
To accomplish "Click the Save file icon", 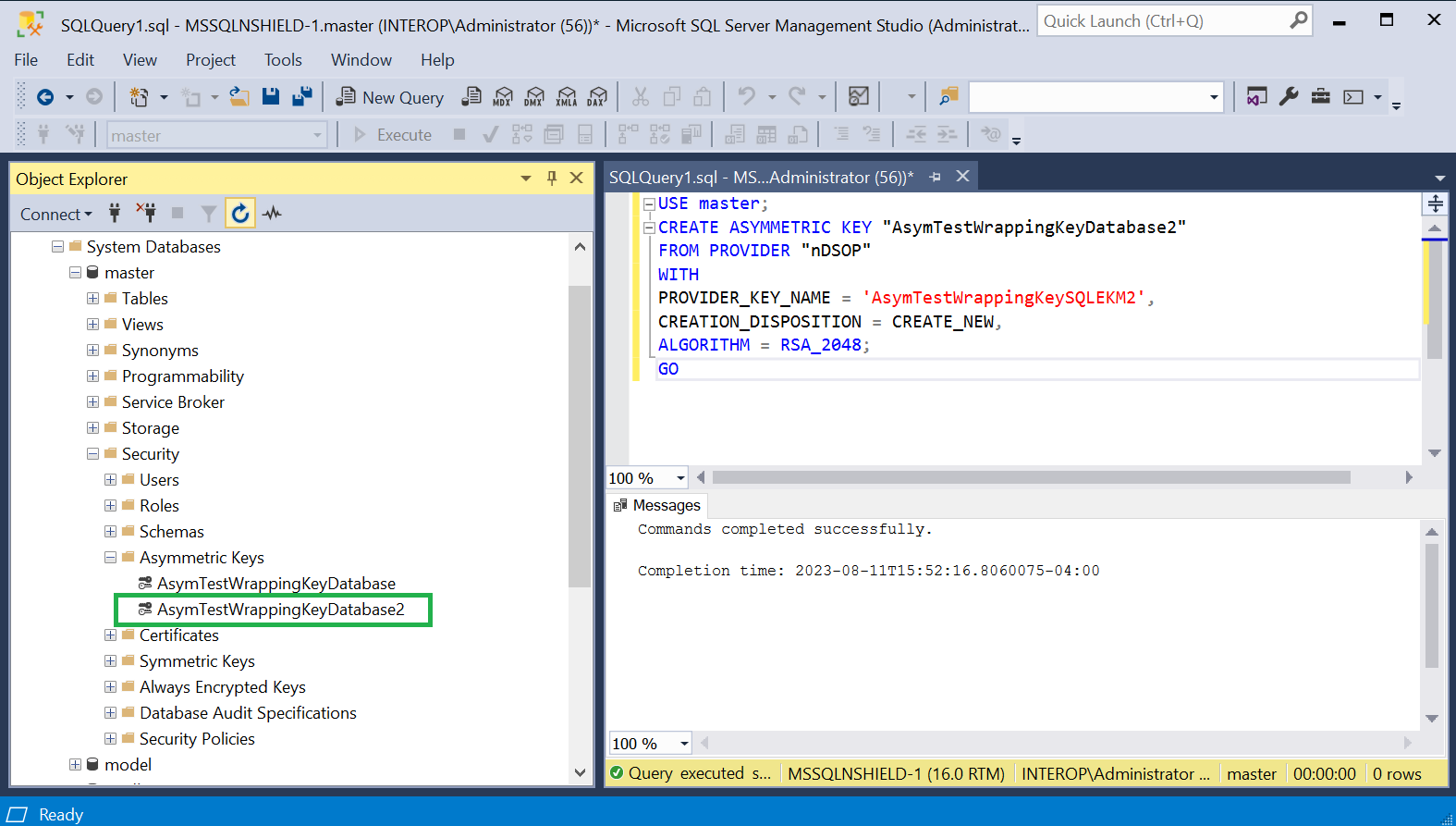I will coord(271,96).
